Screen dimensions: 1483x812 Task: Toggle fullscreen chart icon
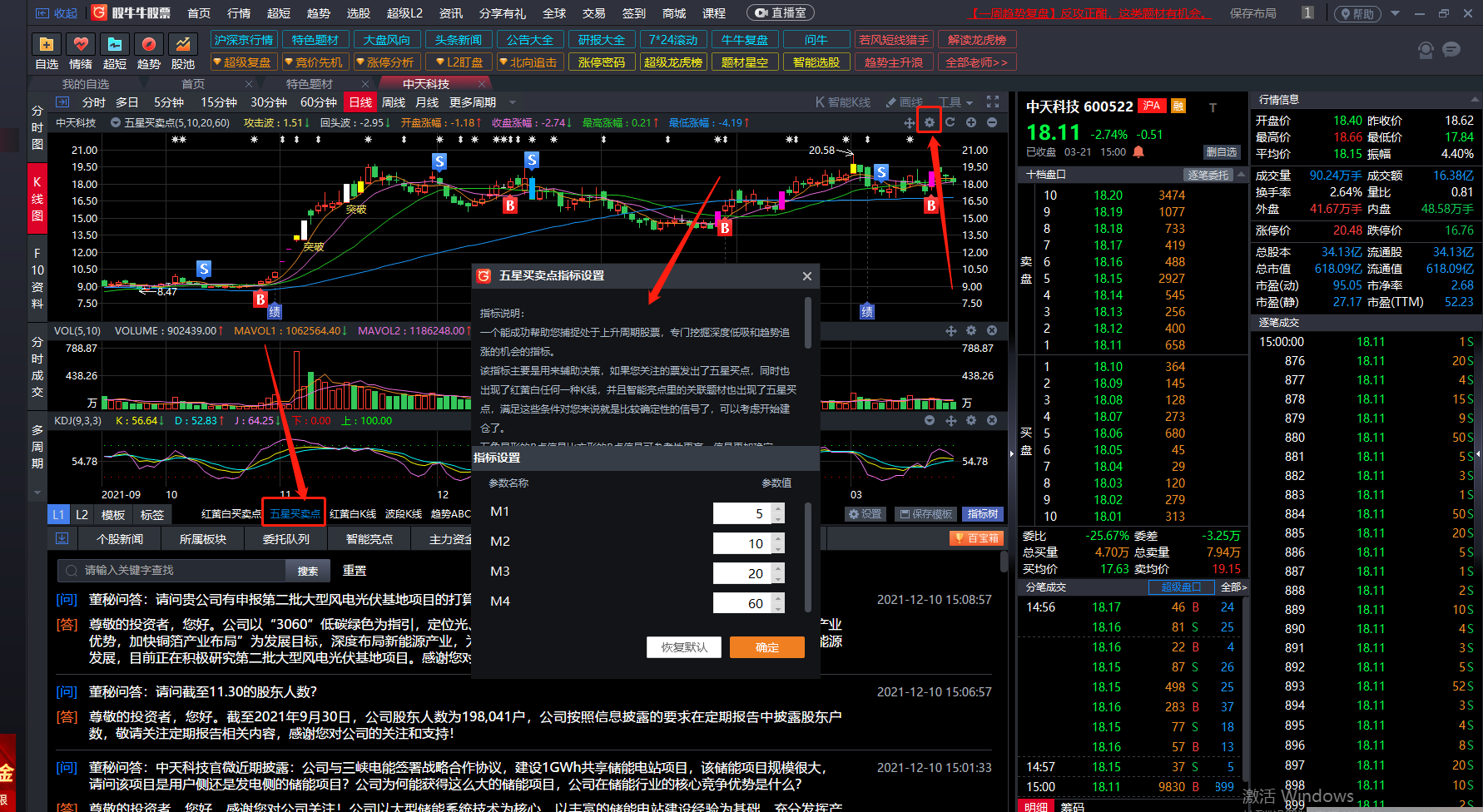(993, 101)
